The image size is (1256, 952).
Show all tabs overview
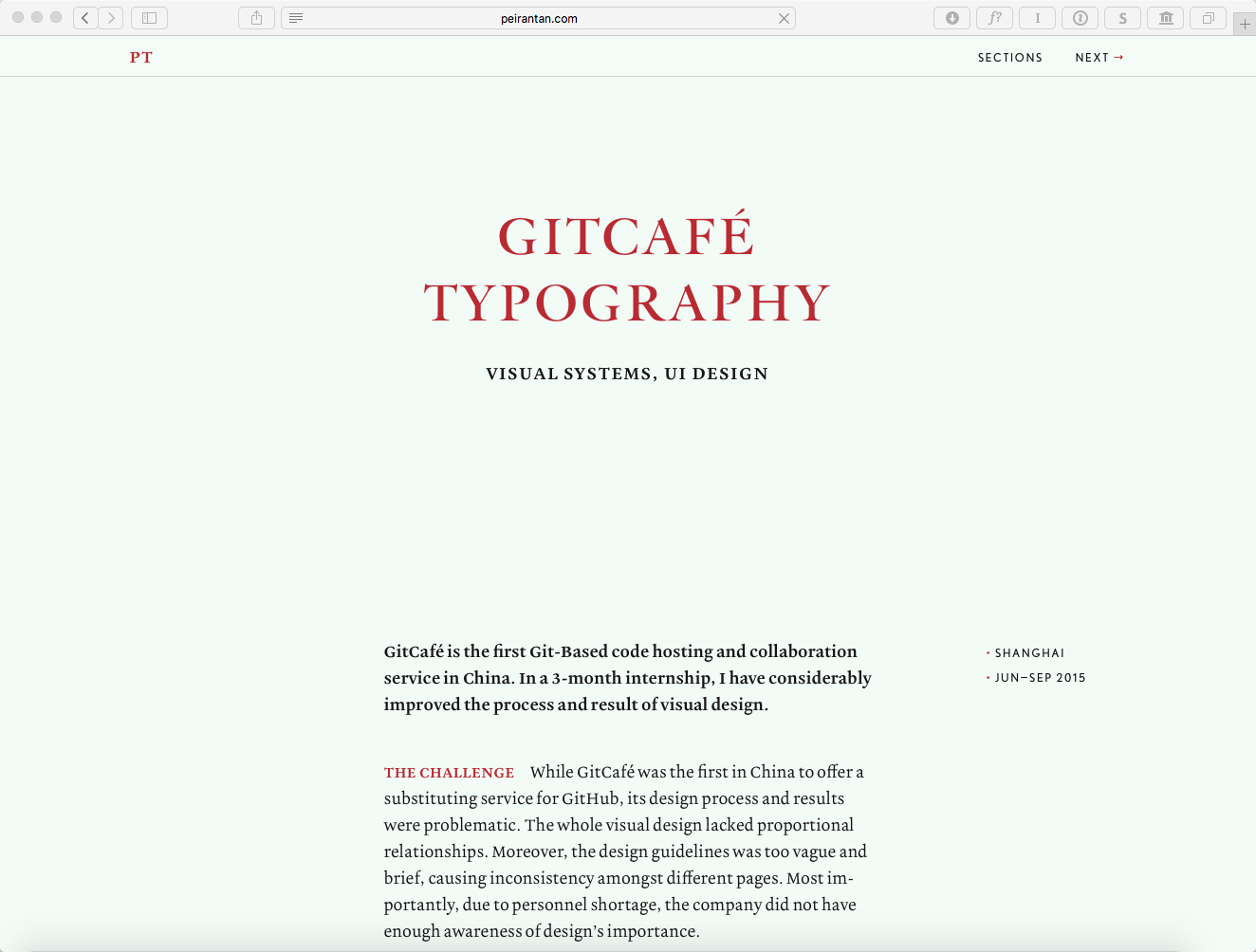click(1209, 18)
